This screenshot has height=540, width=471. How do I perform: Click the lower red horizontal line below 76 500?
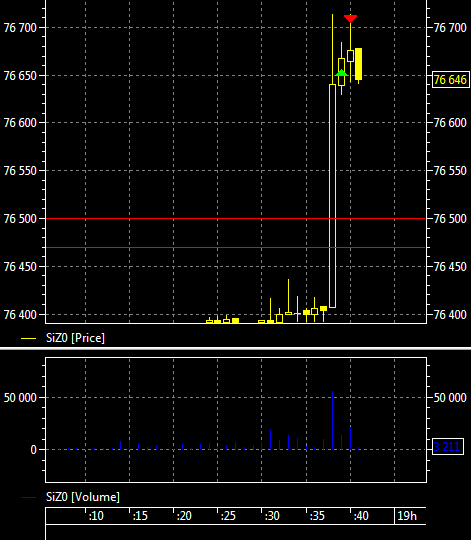pos(236,247)
